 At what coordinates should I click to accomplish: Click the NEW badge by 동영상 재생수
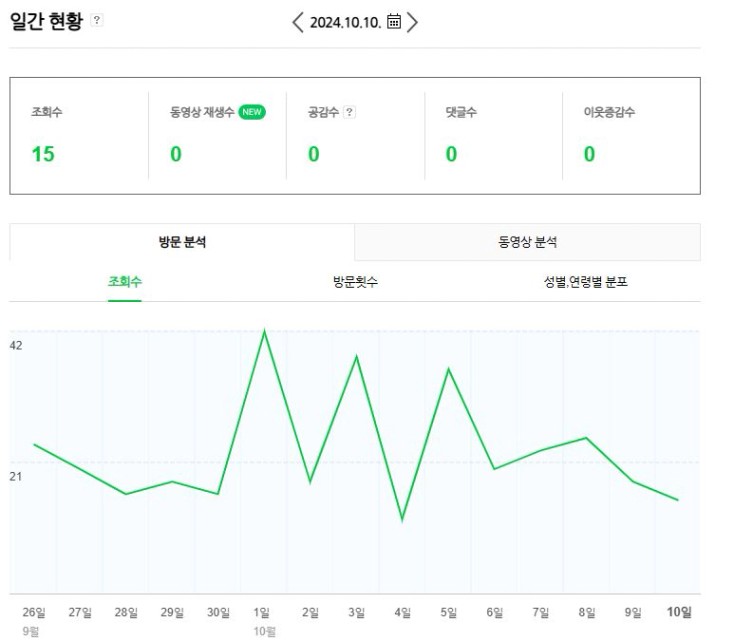252,112
